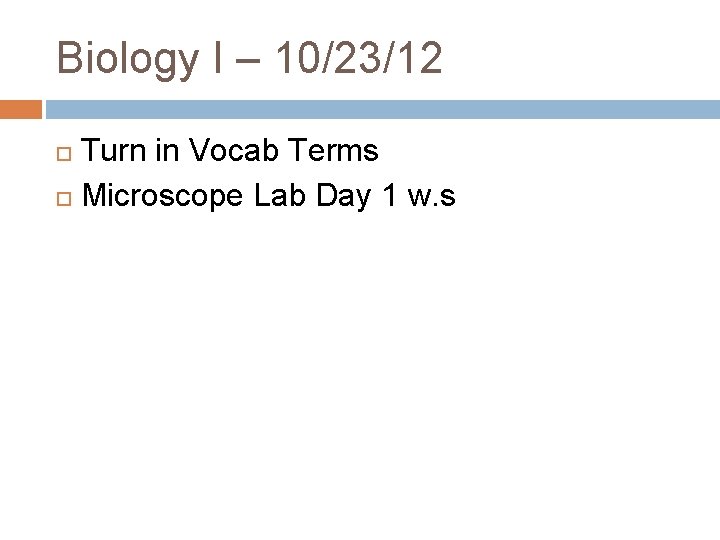
Task: Click the word Terms in the first bullet
Action: [334, 150]
